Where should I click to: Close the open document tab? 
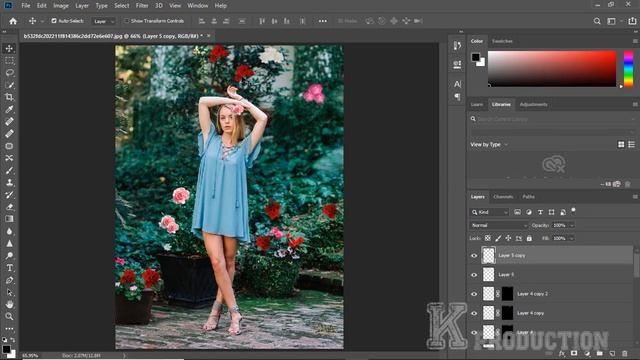tap(209, 36)
